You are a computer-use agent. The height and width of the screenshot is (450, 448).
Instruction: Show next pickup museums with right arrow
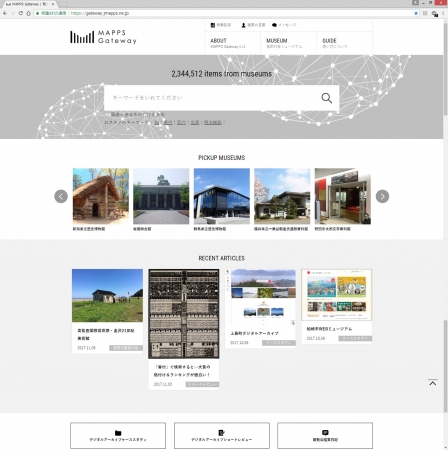click(382, 196)
